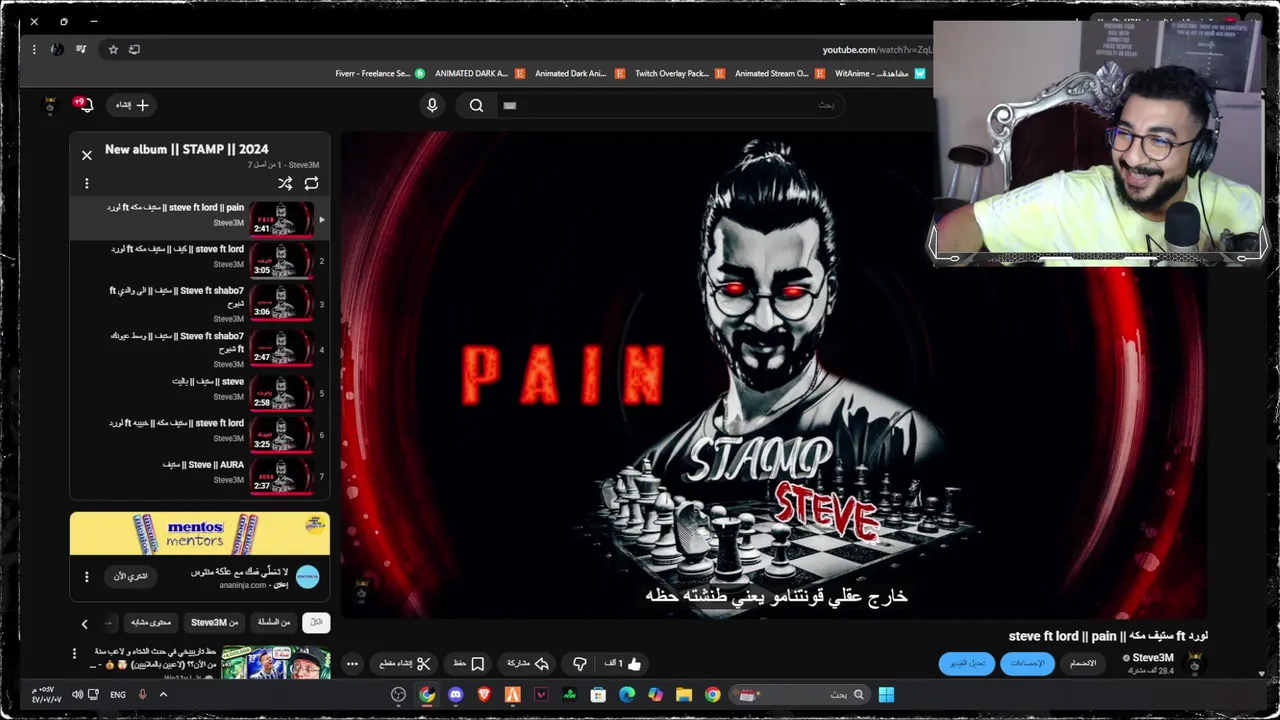Select playlist track 5, the 2:58 one
Screen dimensions: 1280x720
199,392
